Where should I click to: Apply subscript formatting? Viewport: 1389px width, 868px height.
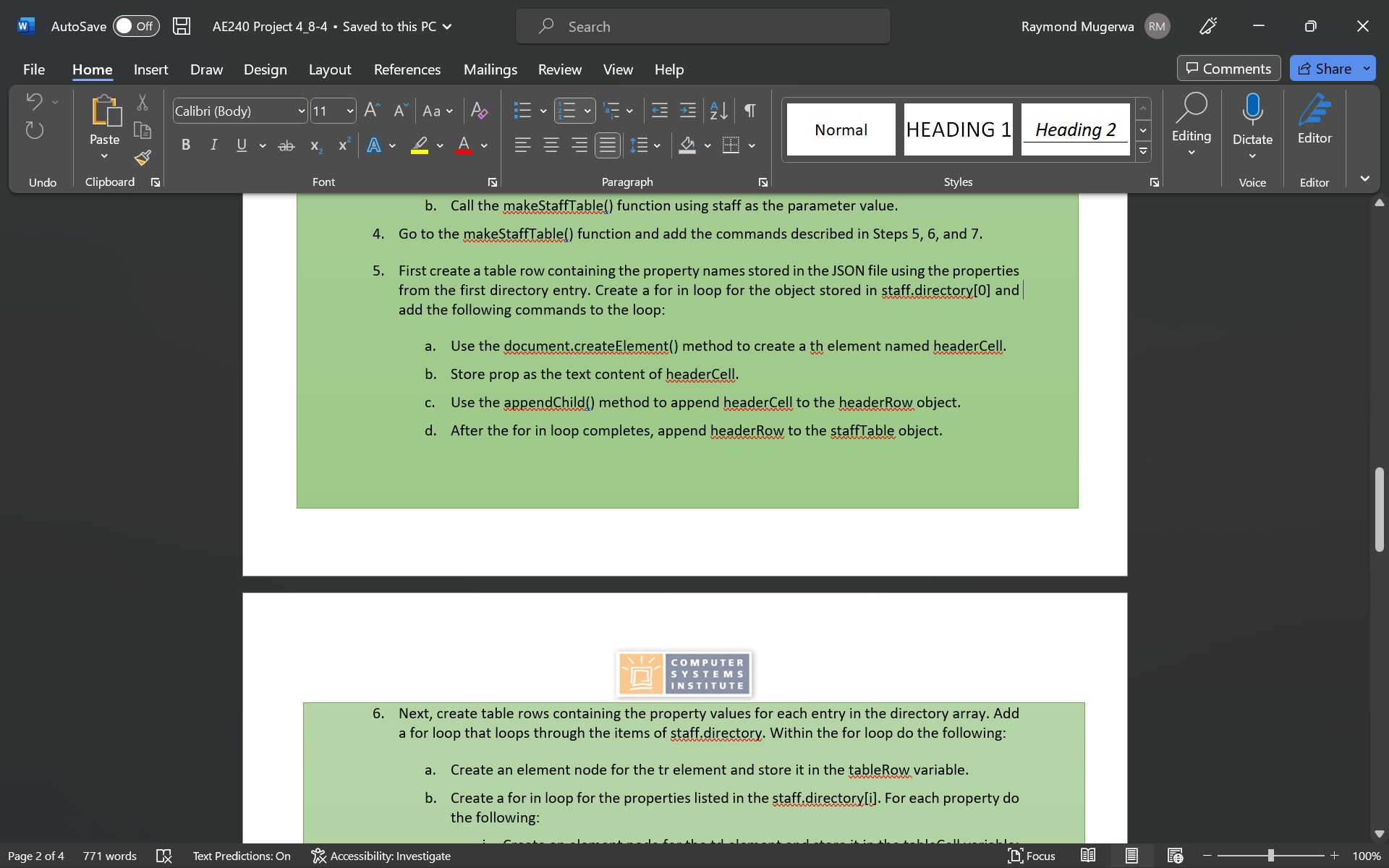pyautogui.click(x=315, y=145)
